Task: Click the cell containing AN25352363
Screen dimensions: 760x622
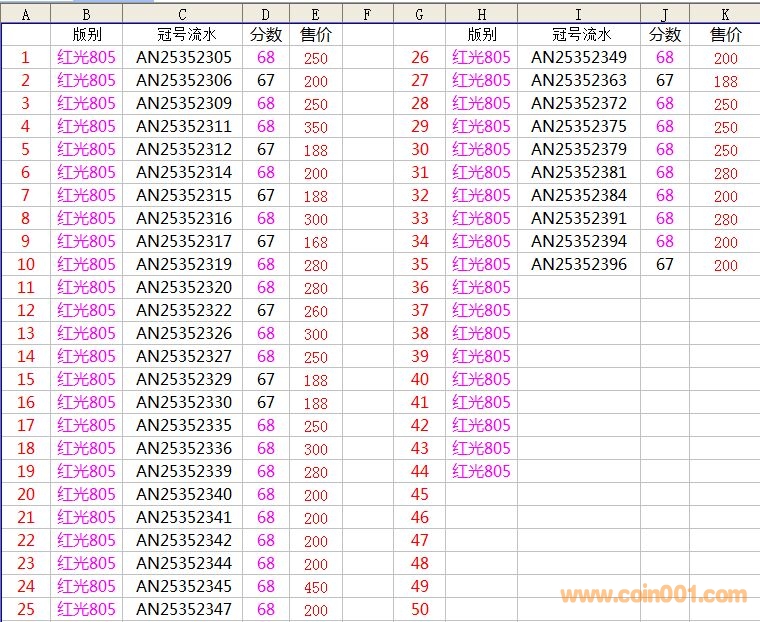Action: [579, 81]
